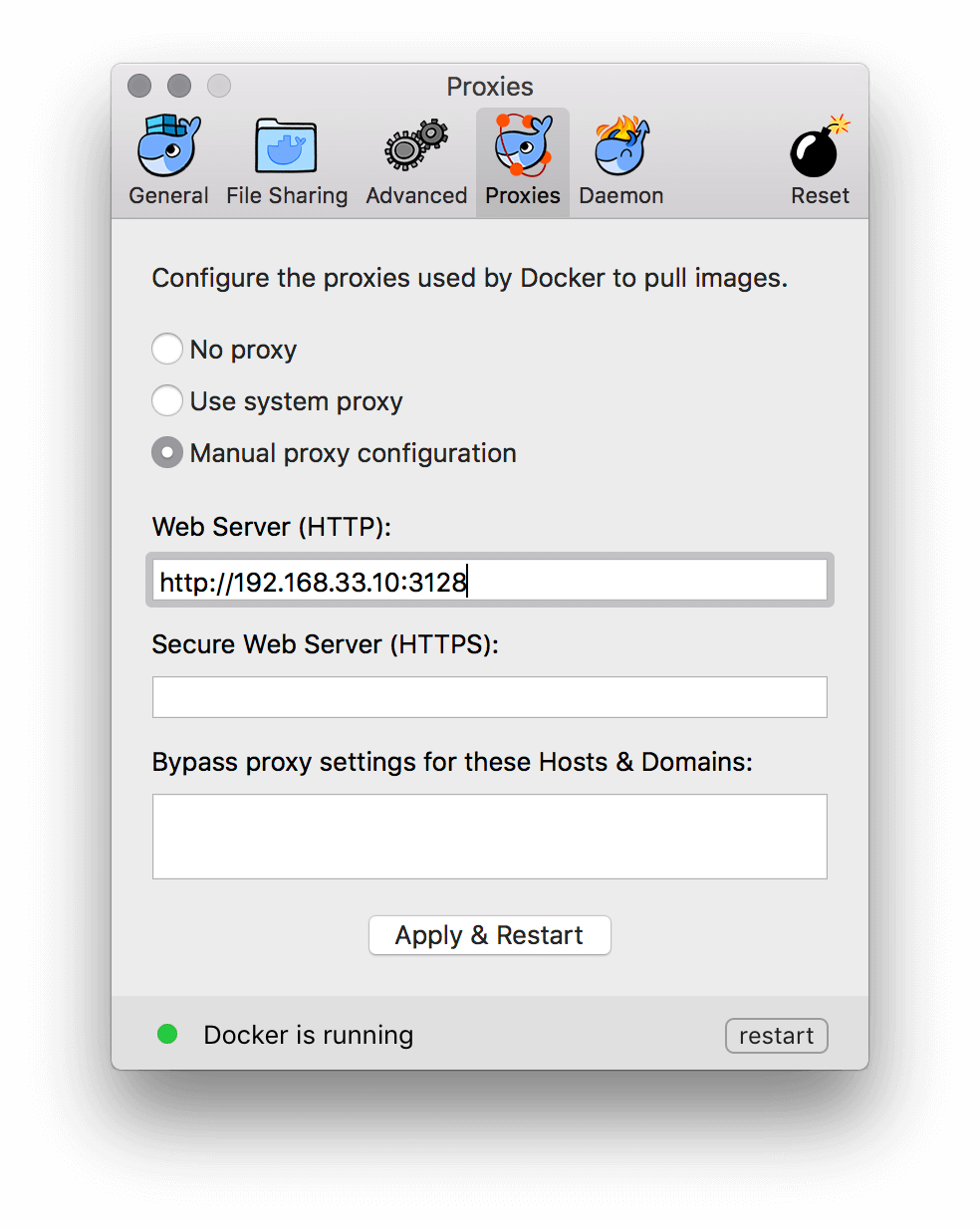Focus the Bypass proxy Hosts & Domains box
This screenshot has height=1229, width=980.
click(x=490, y=837)
